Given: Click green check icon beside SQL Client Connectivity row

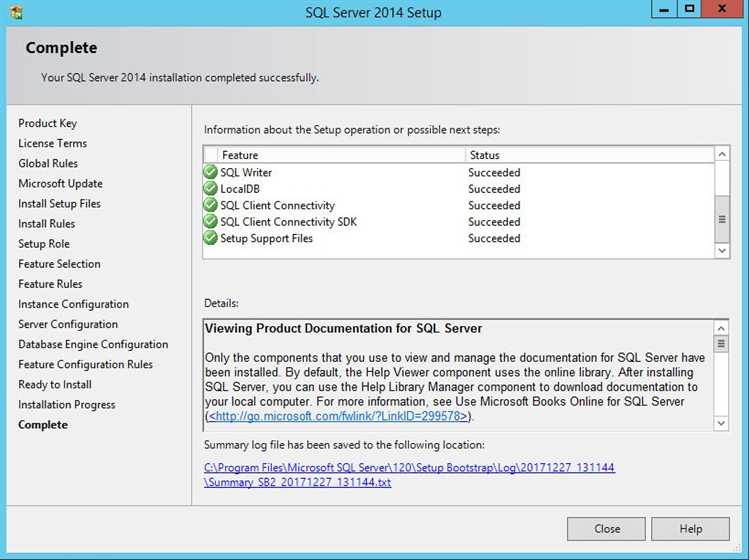Looking at the screenshot, I should pos(210,205).
